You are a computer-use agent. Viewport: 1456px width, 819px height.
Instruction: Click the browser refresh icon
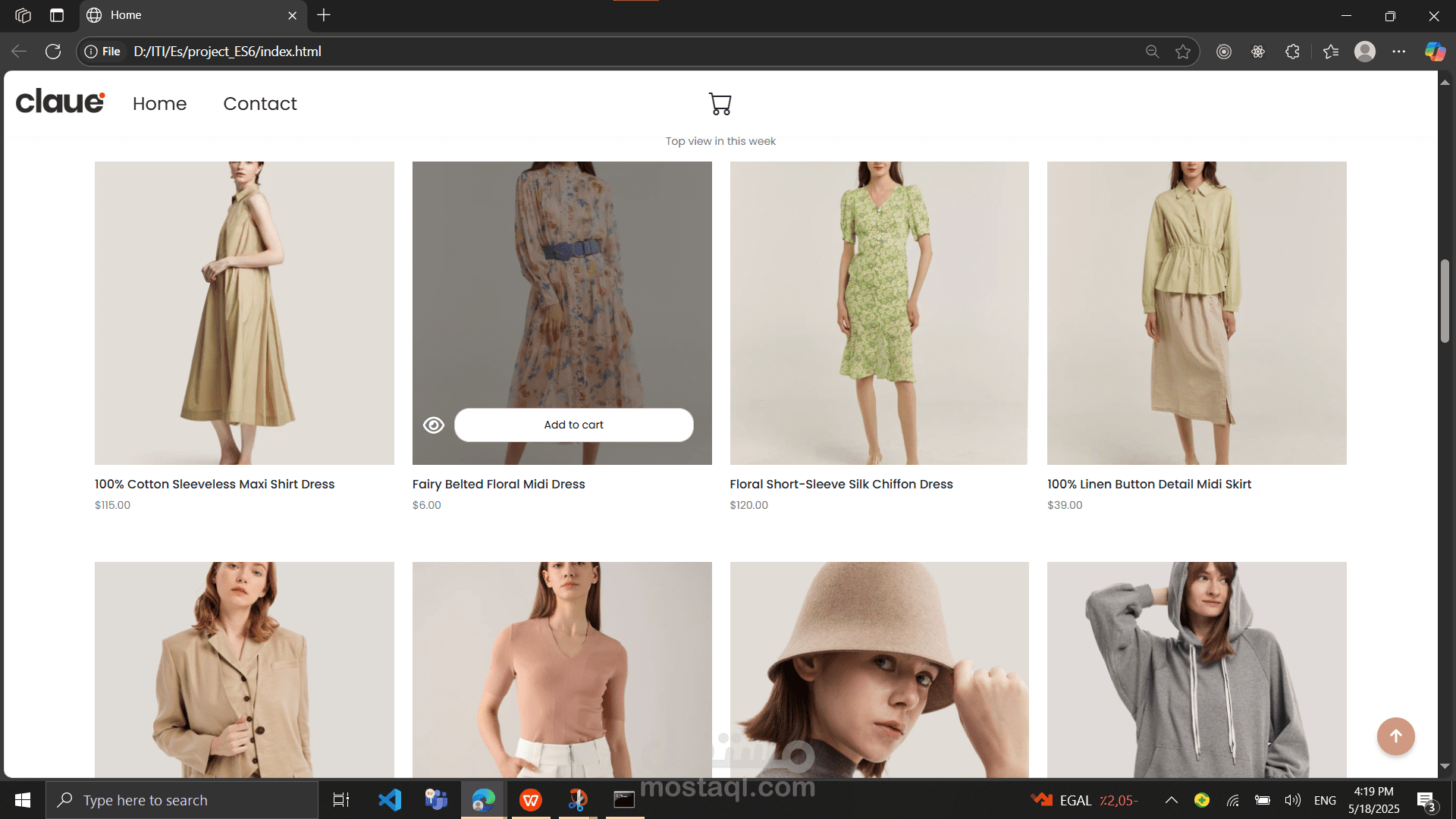tap(53, 52)
